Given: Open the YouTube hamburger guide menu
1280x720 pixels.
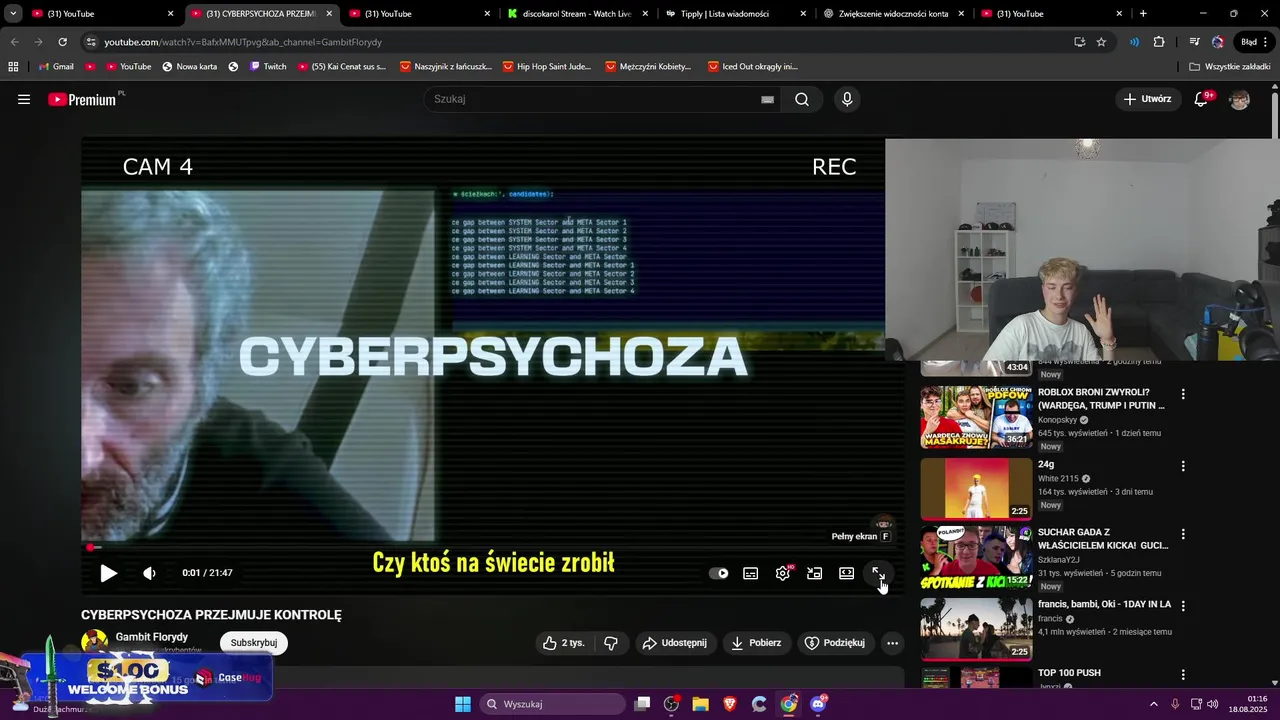Looking at the screenshot, I should (24, 99).
